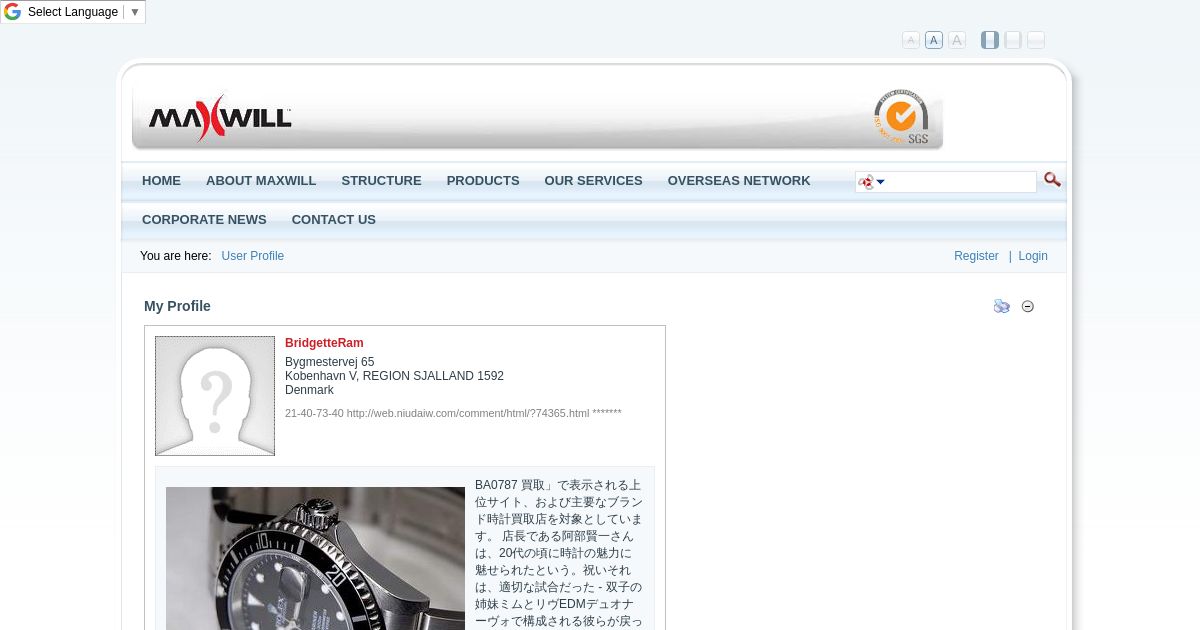Screen dimensions: 1200x630
Task: Open the ABOUT MAXWILL menu
Action: tap(261, 181)
